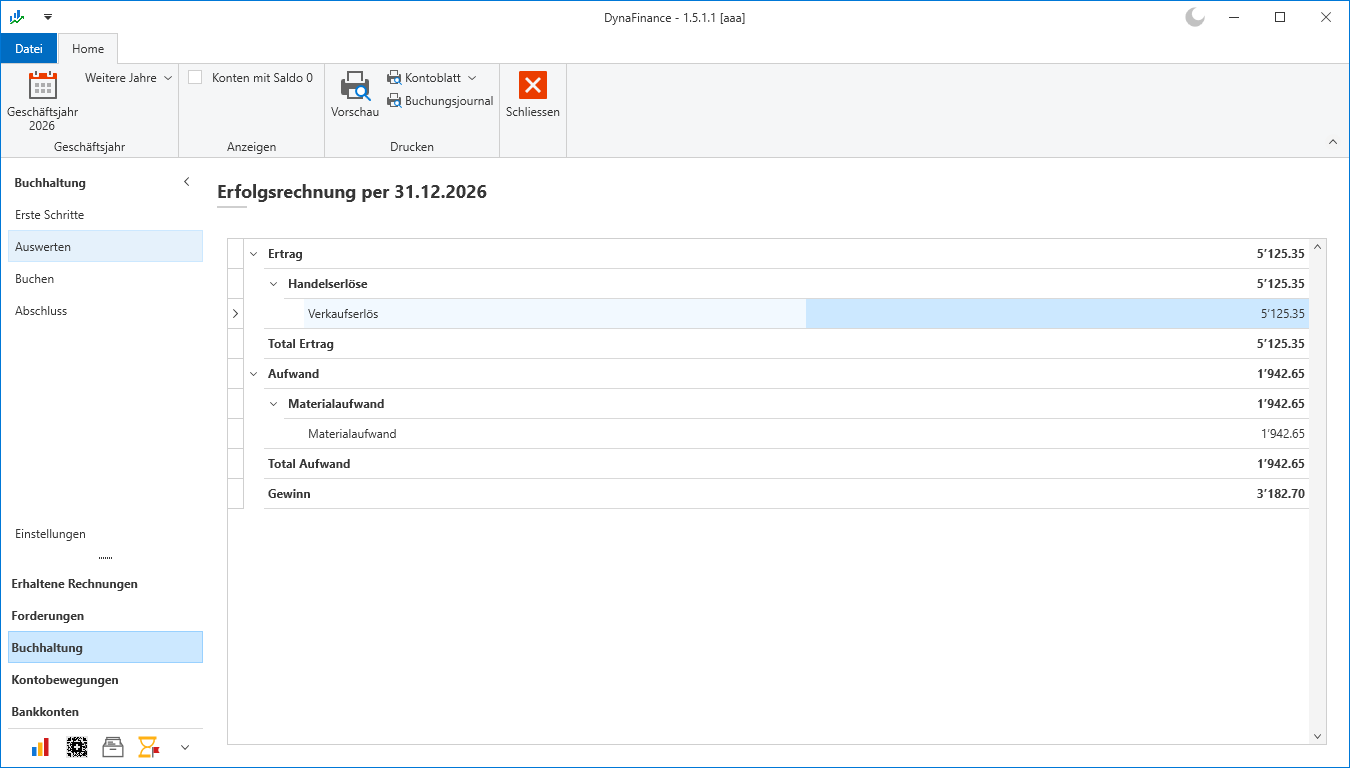Select the Buchhaltung module in lower navigation
Image resolution: width=1350 pixels, height=768 pixels.
tap(105, 648)
